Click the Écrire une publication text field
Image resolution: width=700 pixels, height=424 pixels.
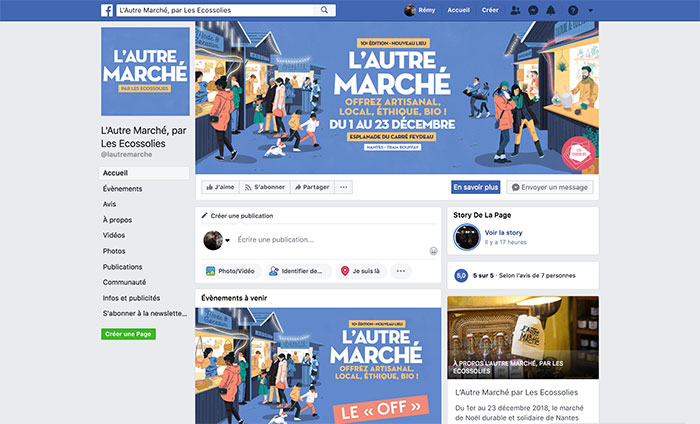pyautogui.click(x=330, y=240)
